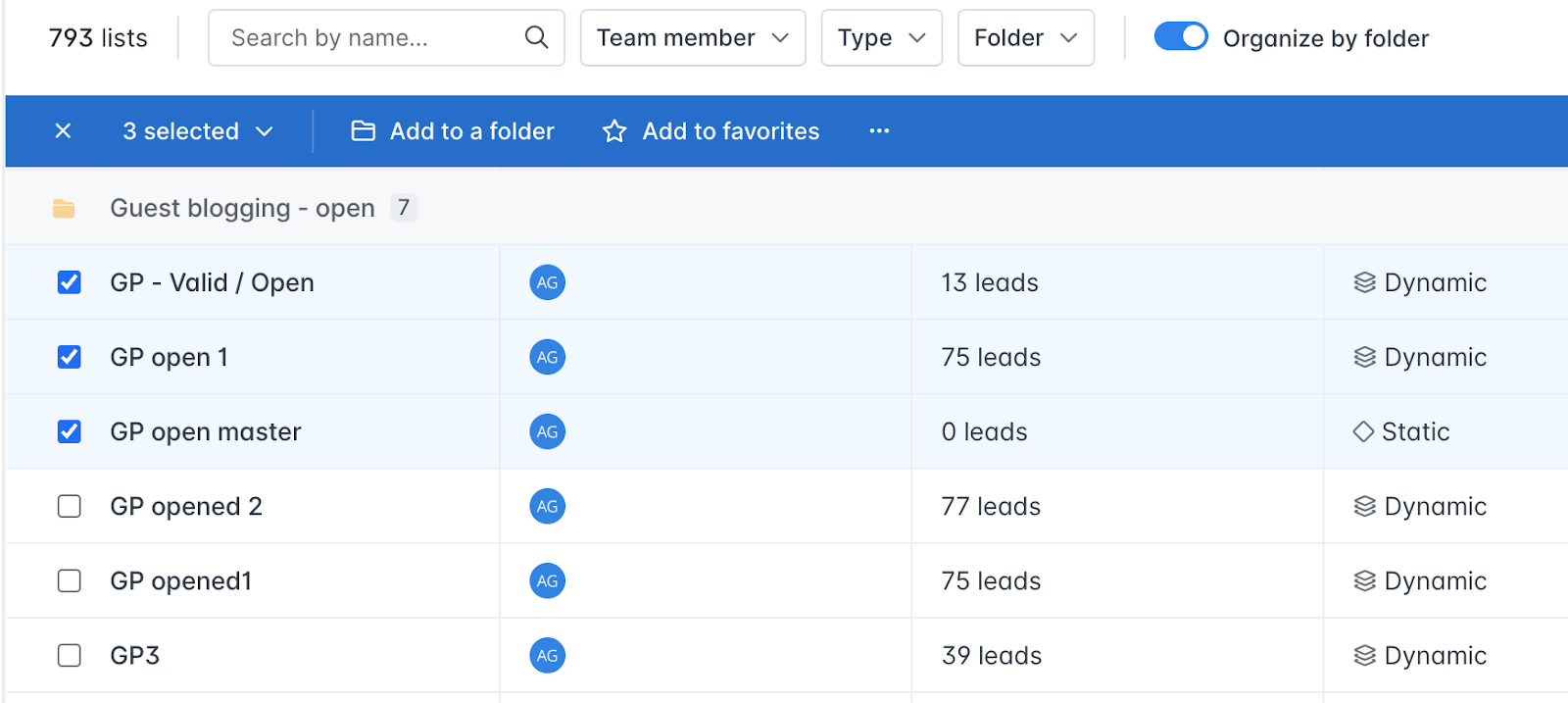Clear selection with the X icon
The image size is (1568, 703).
pos(63,130)
